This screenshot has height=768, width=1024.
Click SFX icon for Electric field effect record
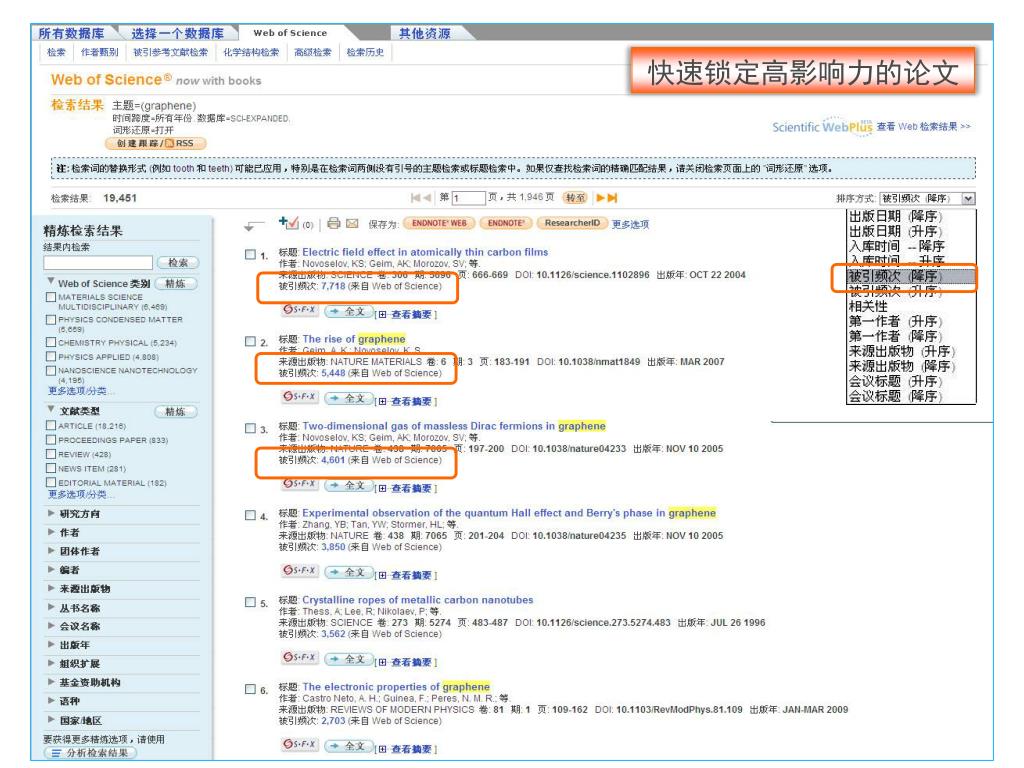[300, 310]
